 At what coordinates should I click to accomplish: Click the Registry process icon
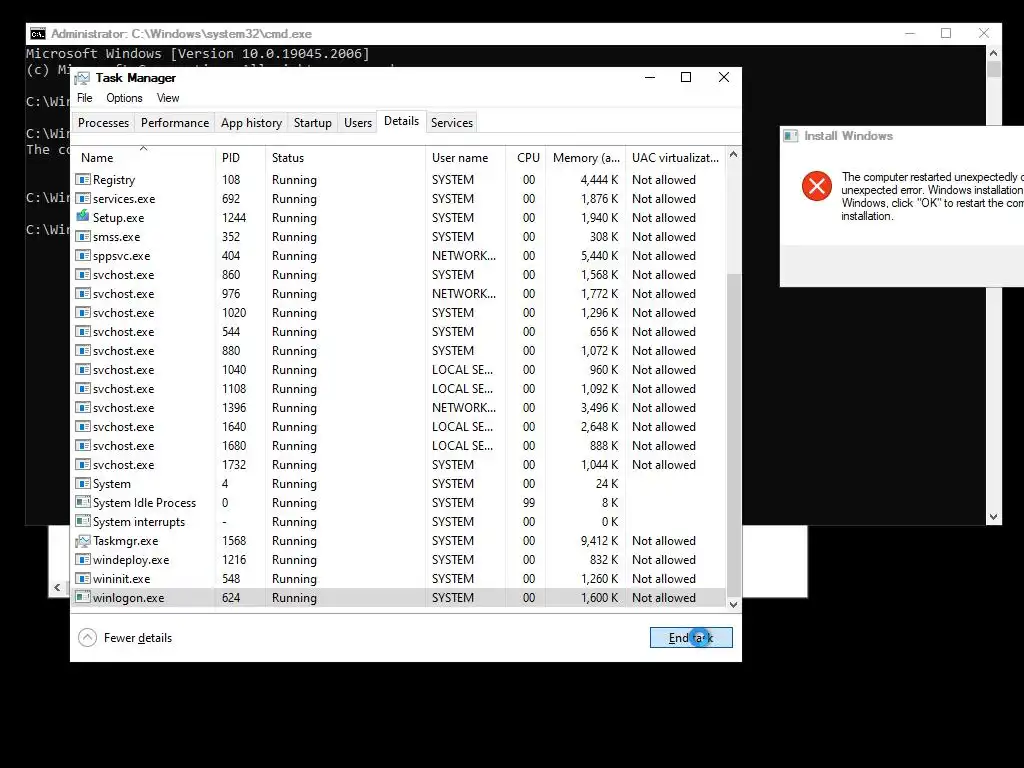click(83, 180)
